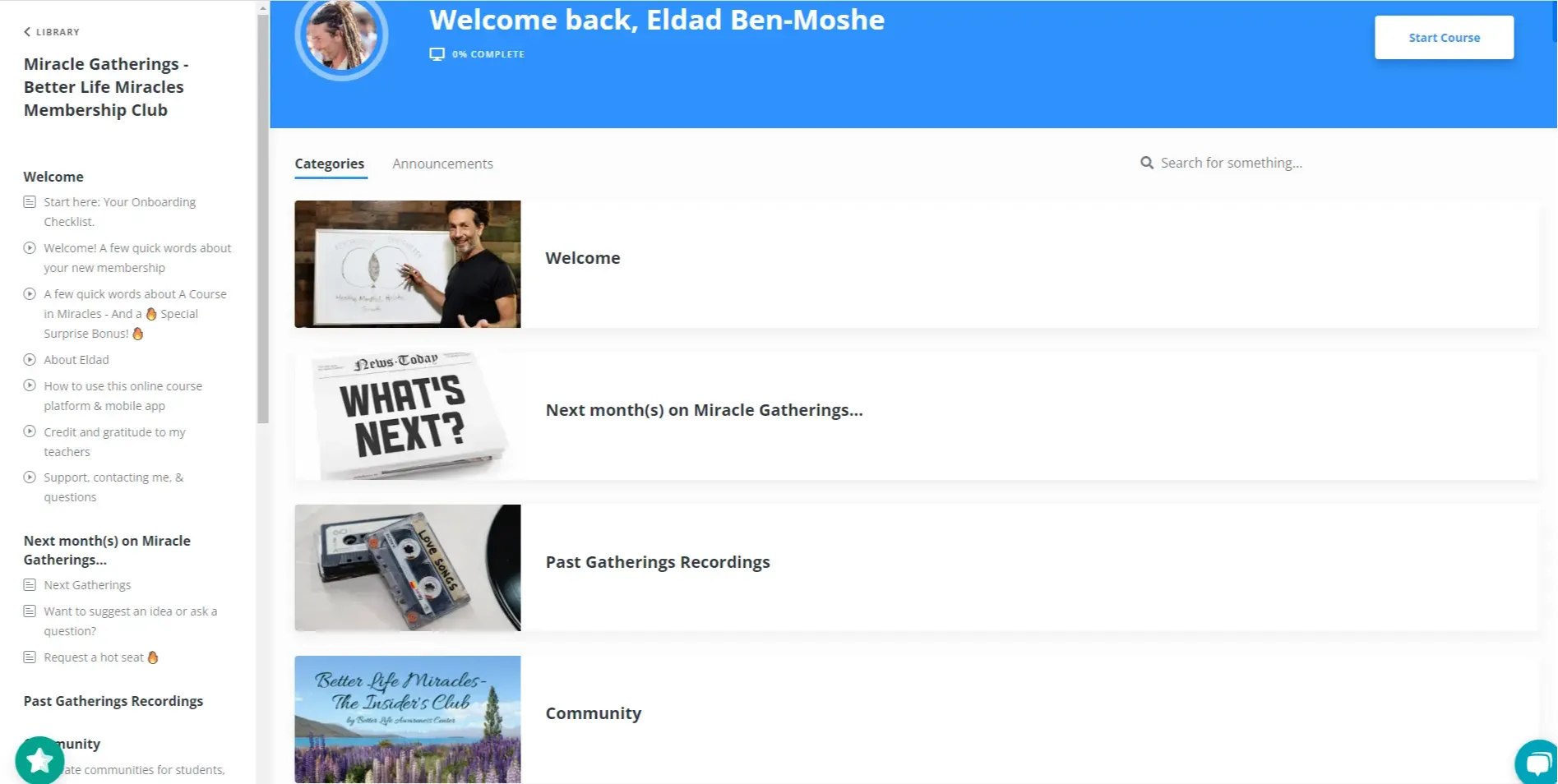The height and width of the screenshot is (784, 1558).
Task: Expand Past Gatherings Recordings sidebar section
Action: pos(113,701)
